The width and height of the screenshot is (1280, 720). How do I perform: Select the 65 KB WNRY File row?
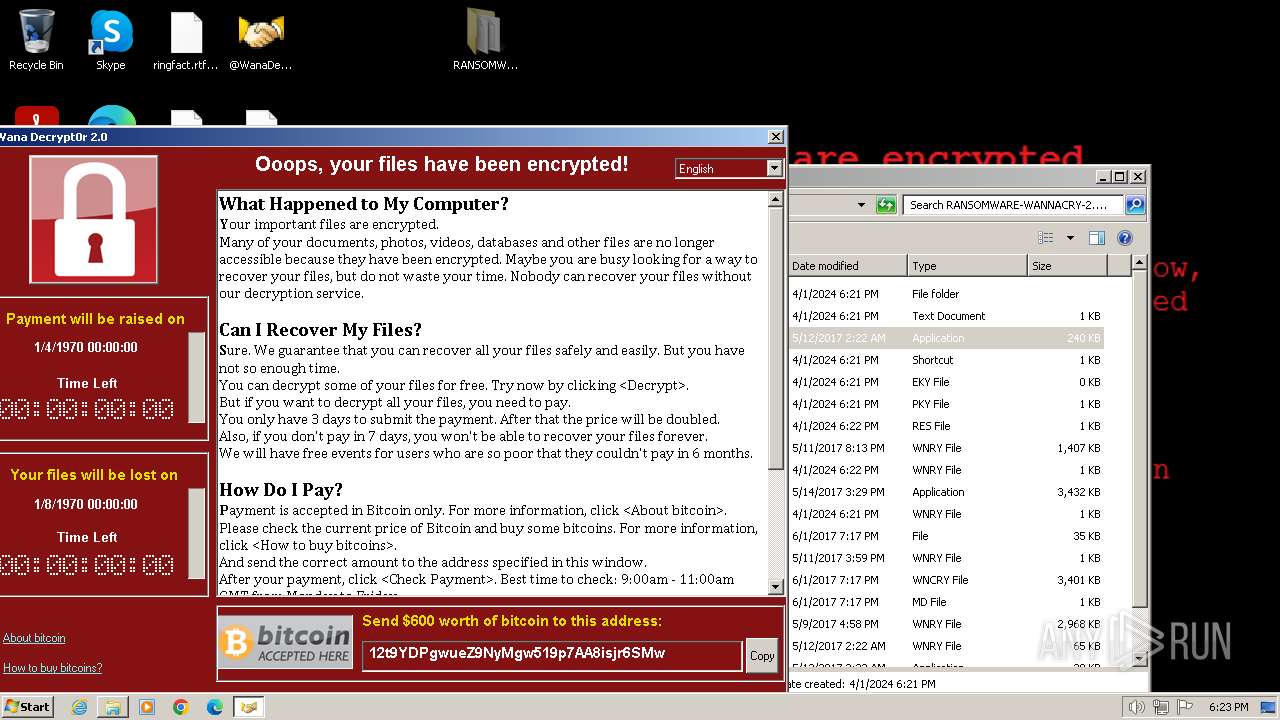click(946, 646)
